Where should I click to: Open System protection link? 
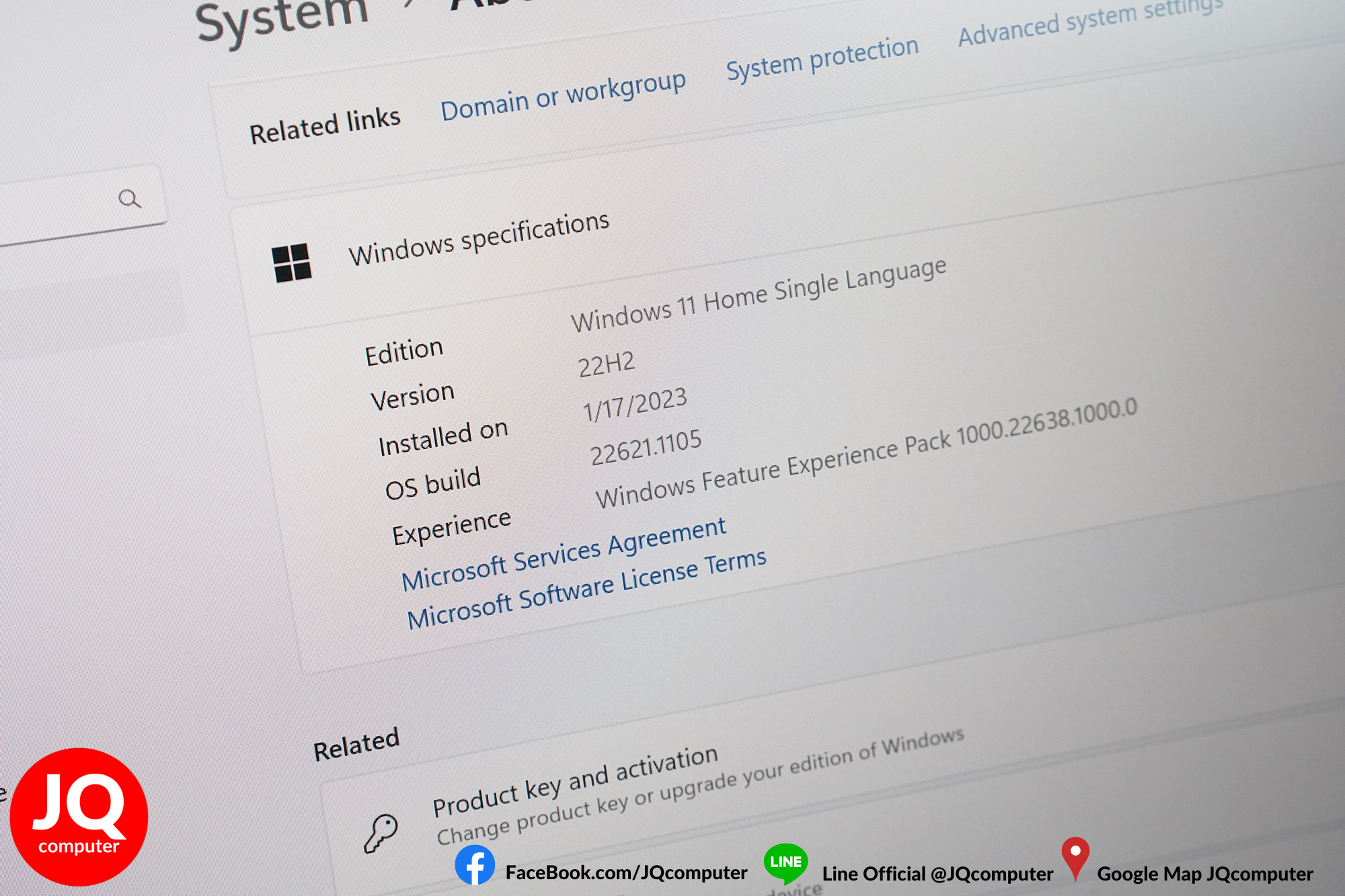coord(822,58)
